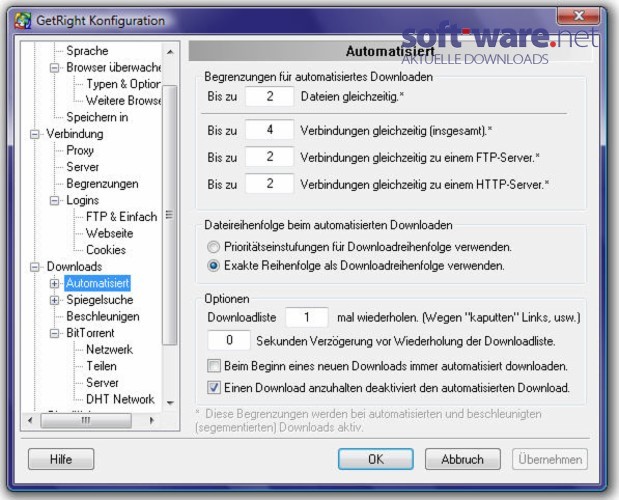
Task: Select the Spiegelsuche tree label
Action: [x=99, y=300]
